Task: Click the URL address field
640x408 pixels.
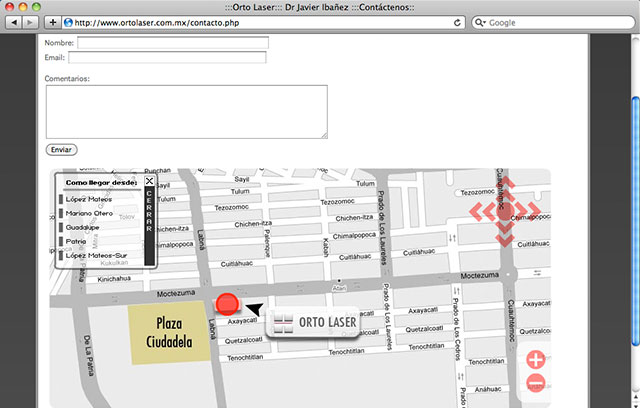Action: point(261,22)
